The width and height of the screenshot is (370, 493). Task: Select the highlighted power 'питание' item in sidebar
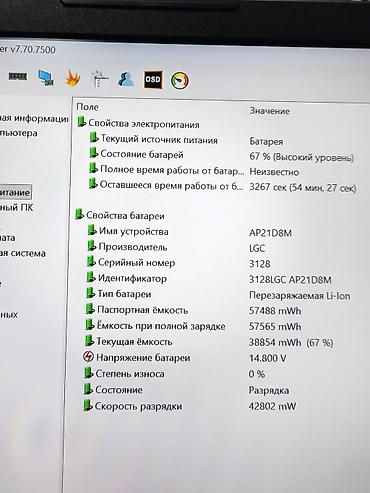[x=16, y=192]
